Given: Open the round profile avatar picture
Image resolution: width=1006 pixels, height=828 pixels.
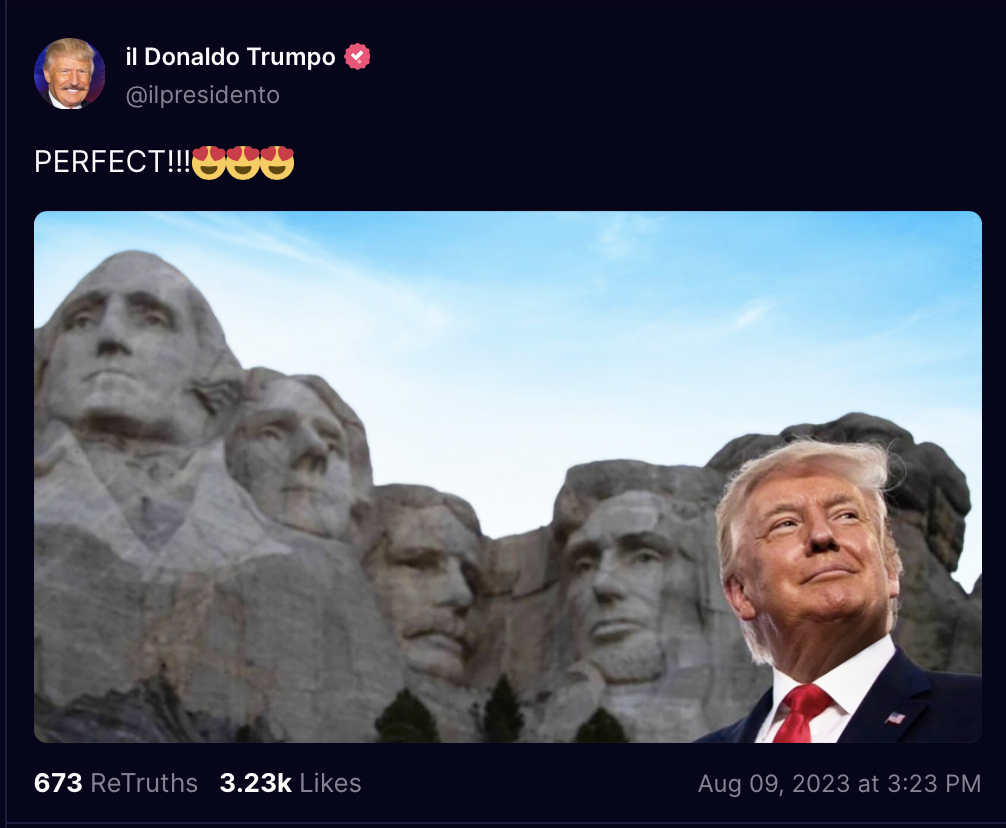Looking at the screenshot, I should [69, 74].
